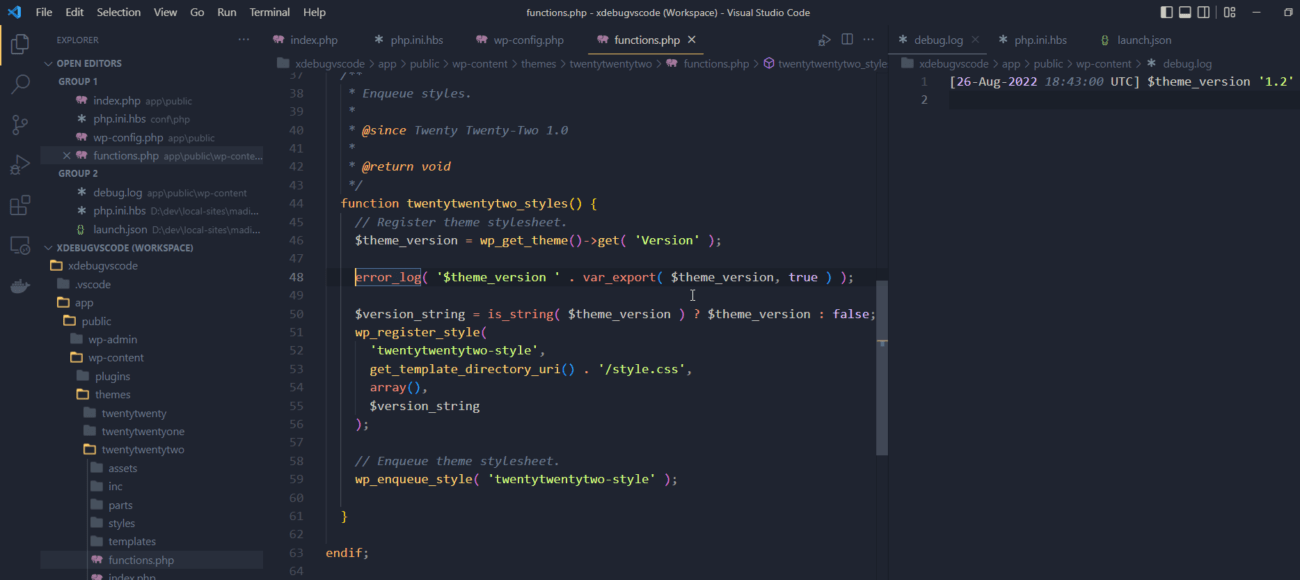Viewport: 1300px width, 580px height.
Task: Run or debug the current PHP file
Action: point(826,39)
